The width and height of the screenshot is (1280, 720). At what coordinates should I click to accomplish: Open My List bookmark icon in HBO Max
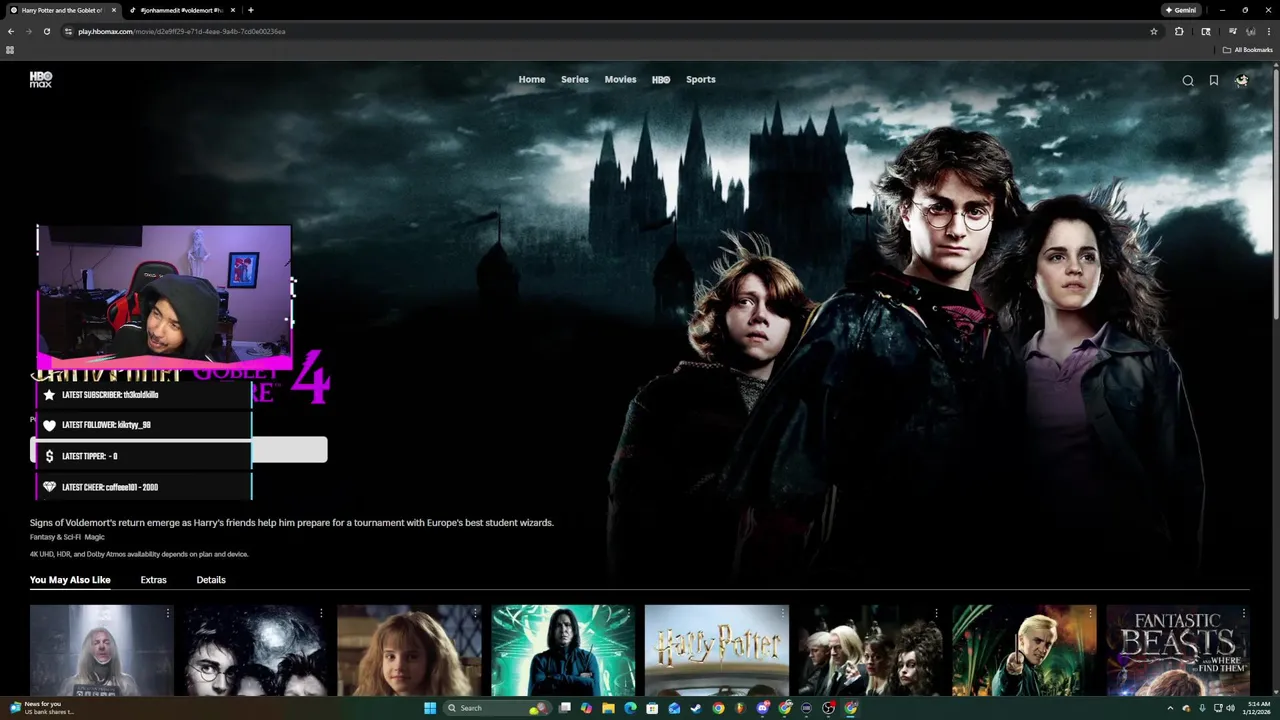[x=1214, y=81]
